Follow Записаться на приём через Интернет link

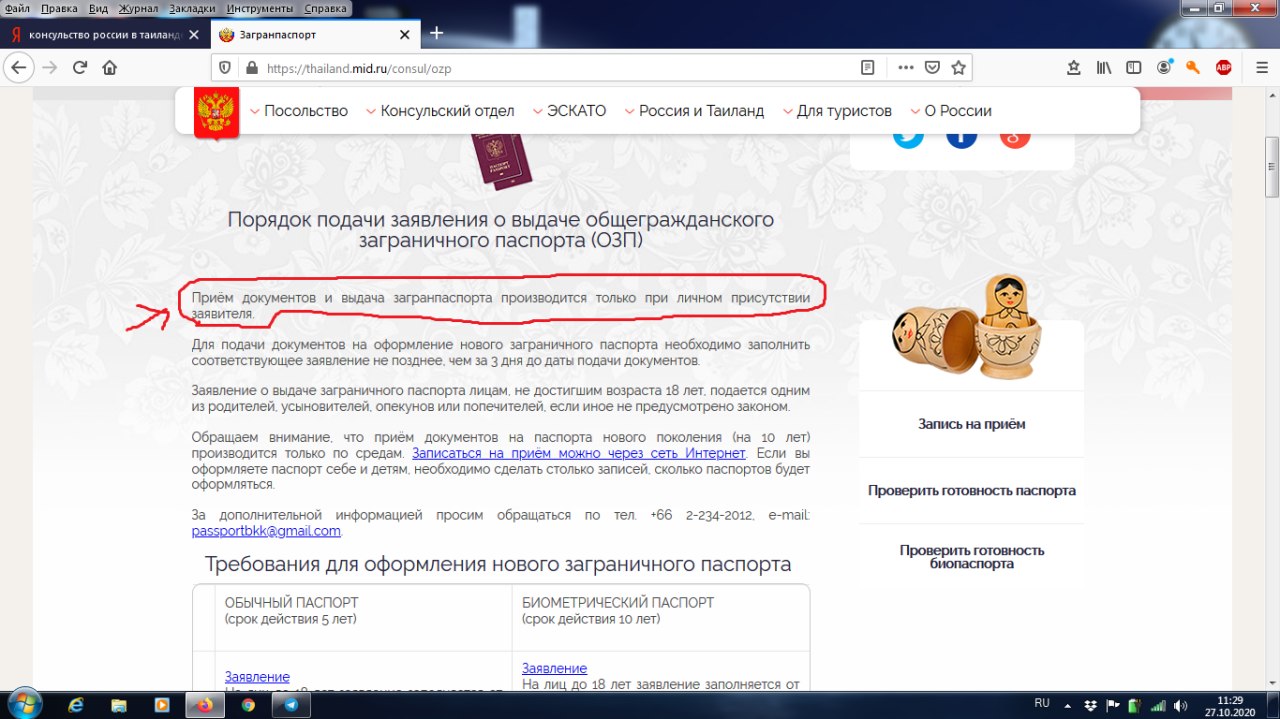click(579, 454)
